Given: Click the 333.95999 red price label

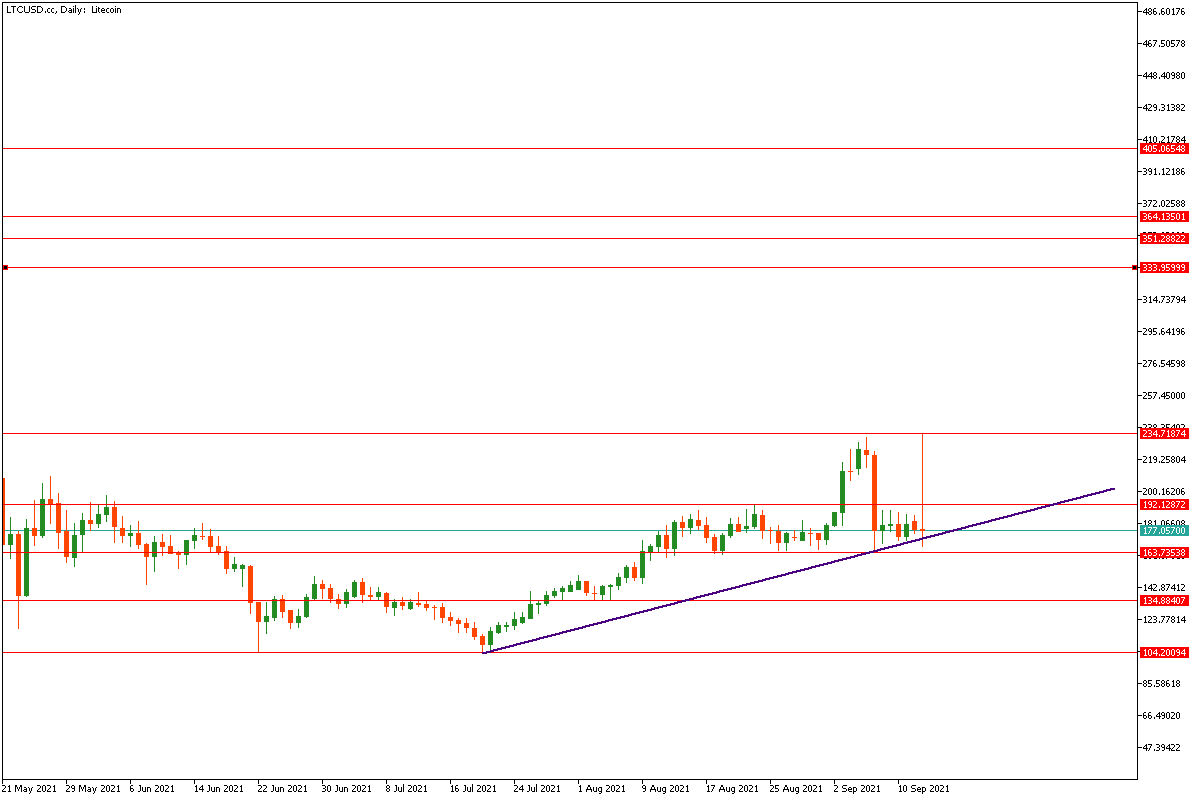Looking at the screenshot, I should (x=1164, y=268).
